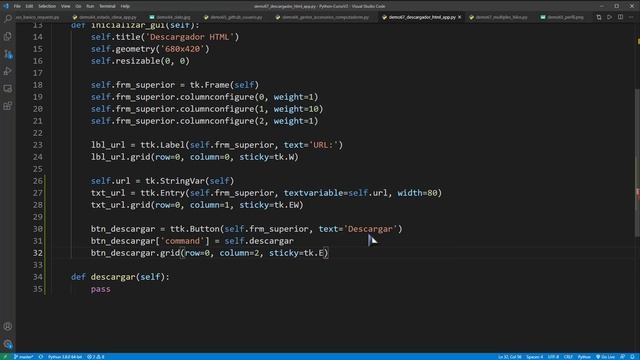This screenshot has height=360, width=640.
Task: Open the Source Control view
Action: (x=8, y=54)
